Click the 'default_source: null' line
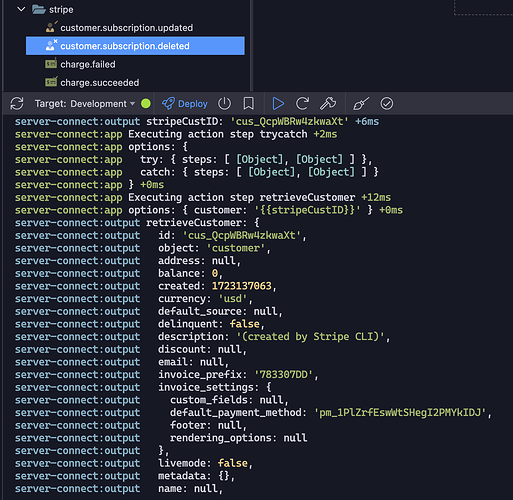 point(149,312)
